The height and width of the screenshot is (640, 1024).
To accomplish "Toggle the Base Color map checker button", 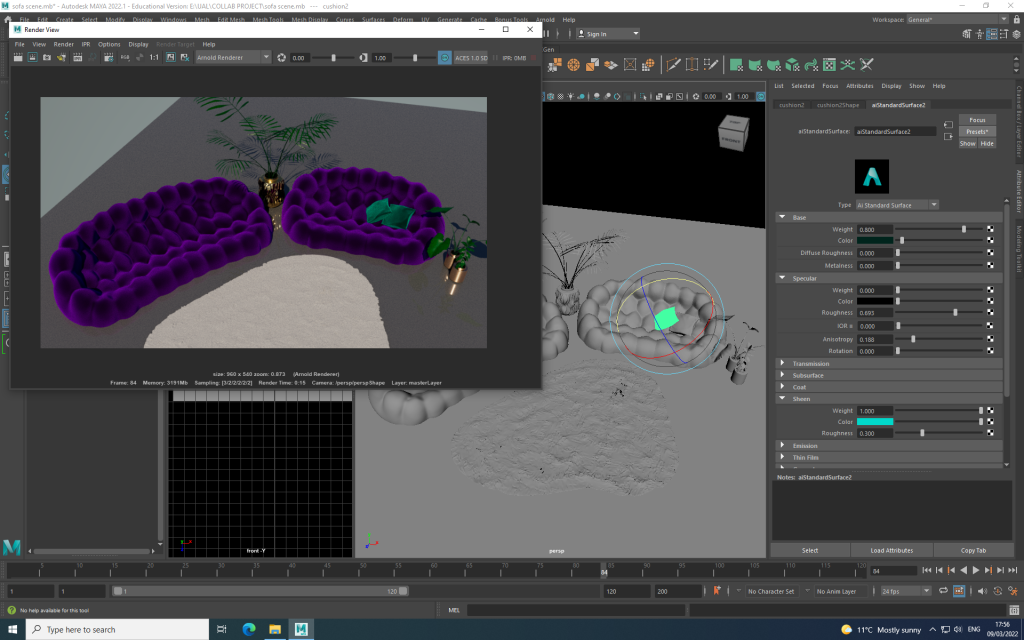I will (990, 241).
